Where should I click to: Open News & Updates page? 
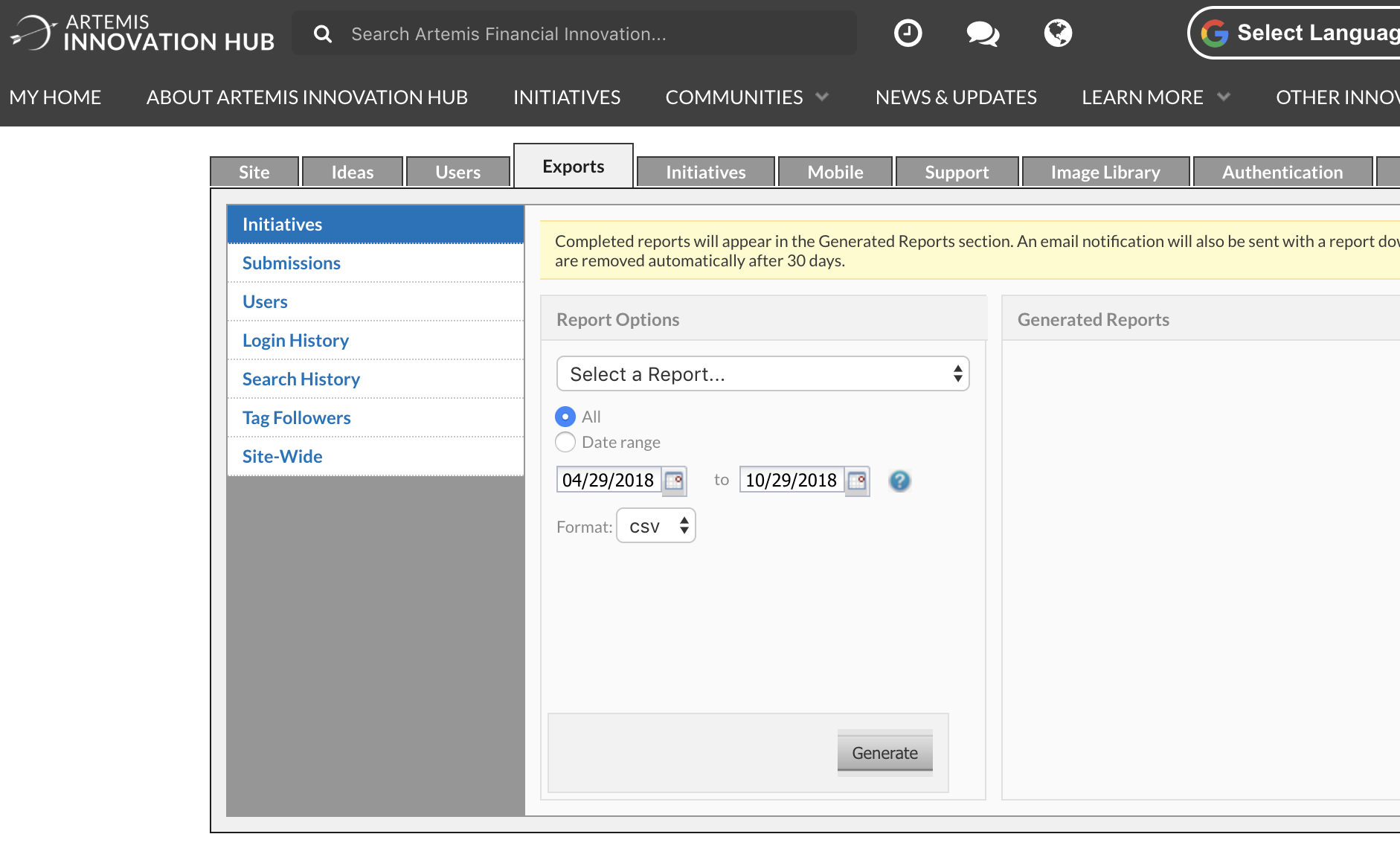956,97
